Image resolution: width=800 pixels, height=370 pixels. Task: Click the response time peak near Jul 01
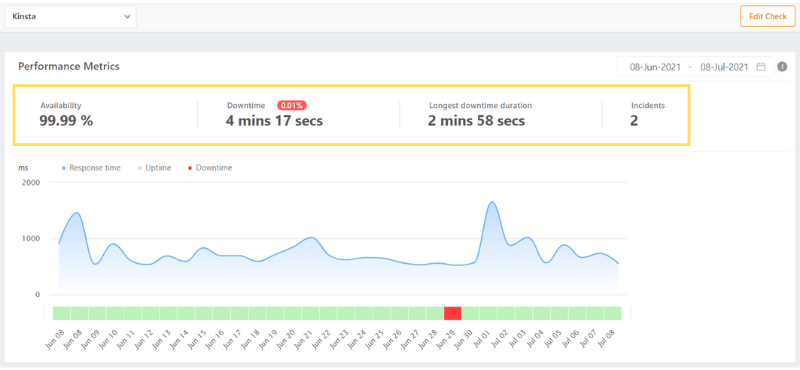coord(492,203)
